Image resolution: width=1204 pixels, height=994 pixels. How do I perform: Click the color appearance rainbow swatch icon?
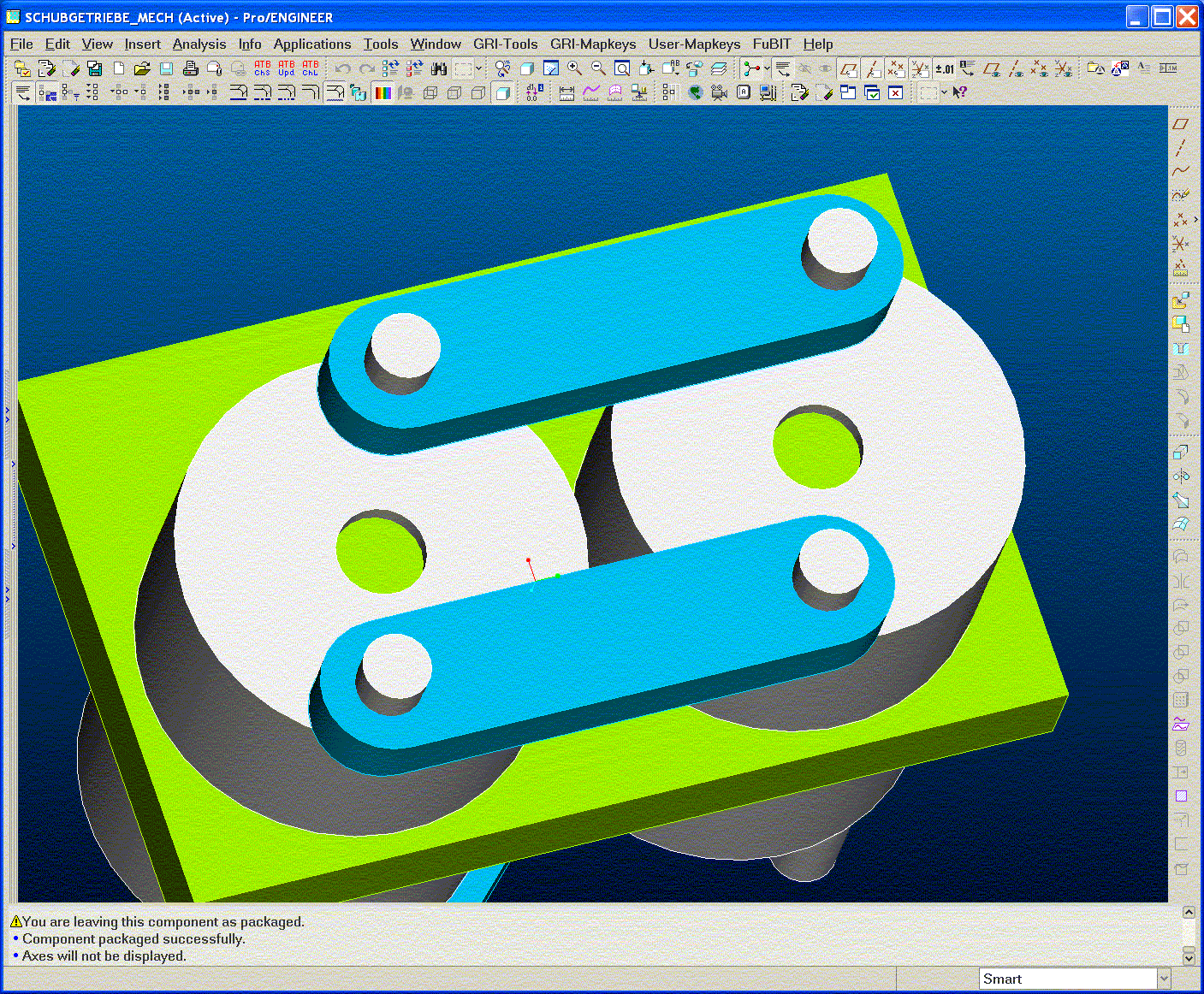pos(383,92)
